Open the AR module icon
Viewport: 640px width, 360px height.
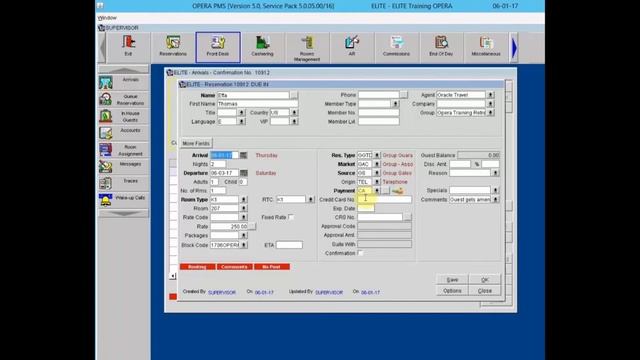coord(351,46)
